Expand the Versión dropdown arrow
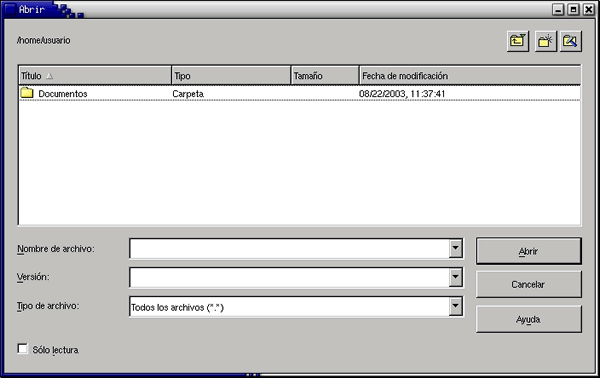The height and width of the screenshot is (378, 600). tap(455, 277)
